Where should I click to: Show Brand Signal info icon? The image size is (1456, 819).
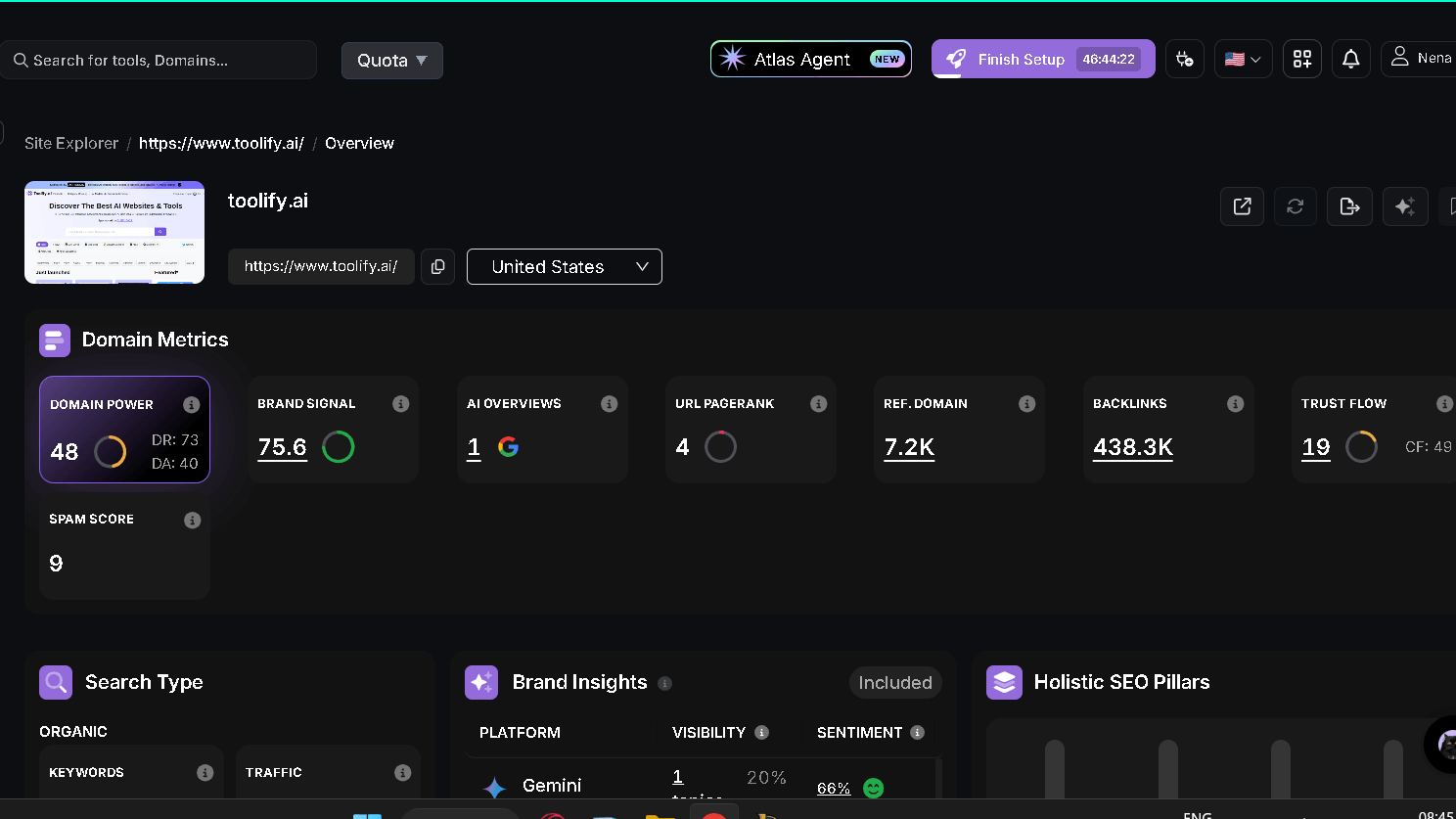tap(400, 403)
